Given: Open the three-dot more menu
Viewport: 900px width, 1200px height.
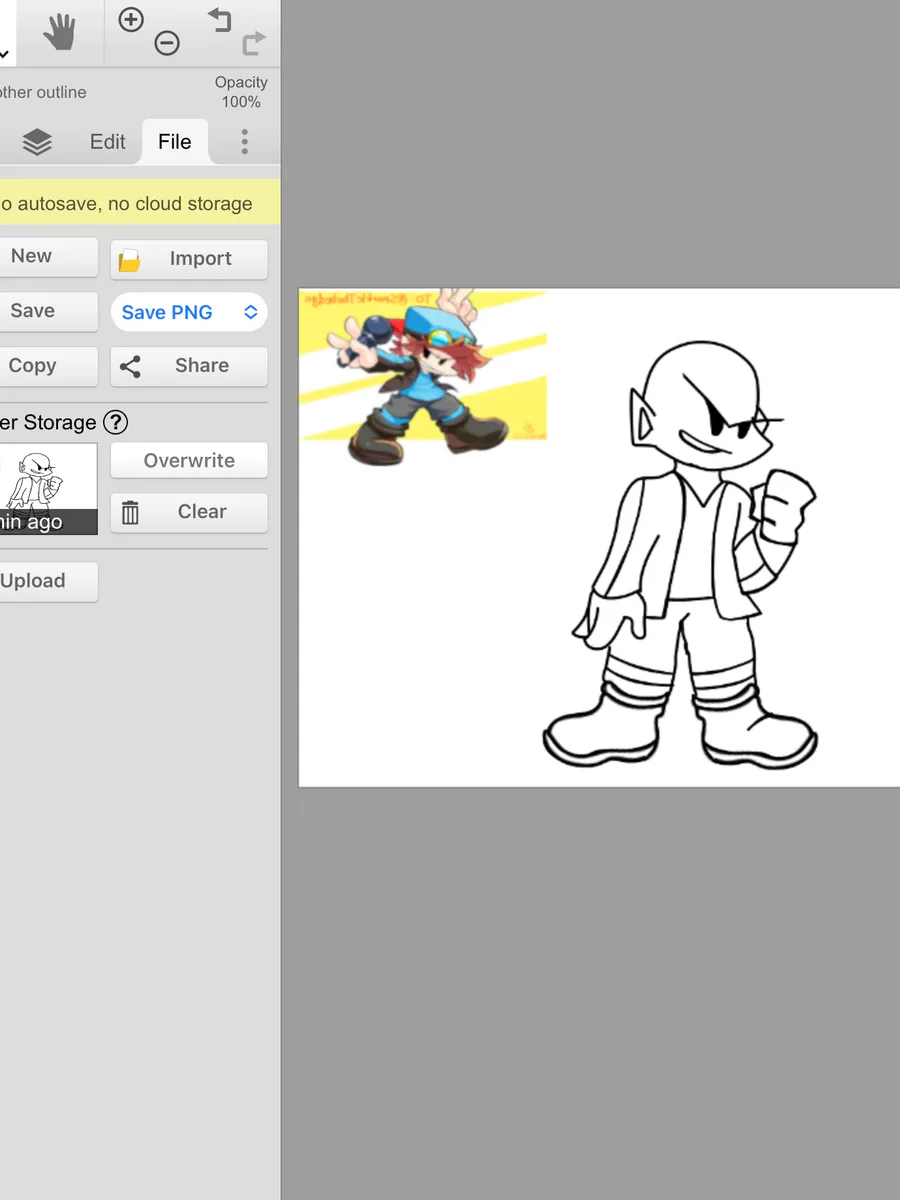Looking at the screenshot, I should point(244,142).
